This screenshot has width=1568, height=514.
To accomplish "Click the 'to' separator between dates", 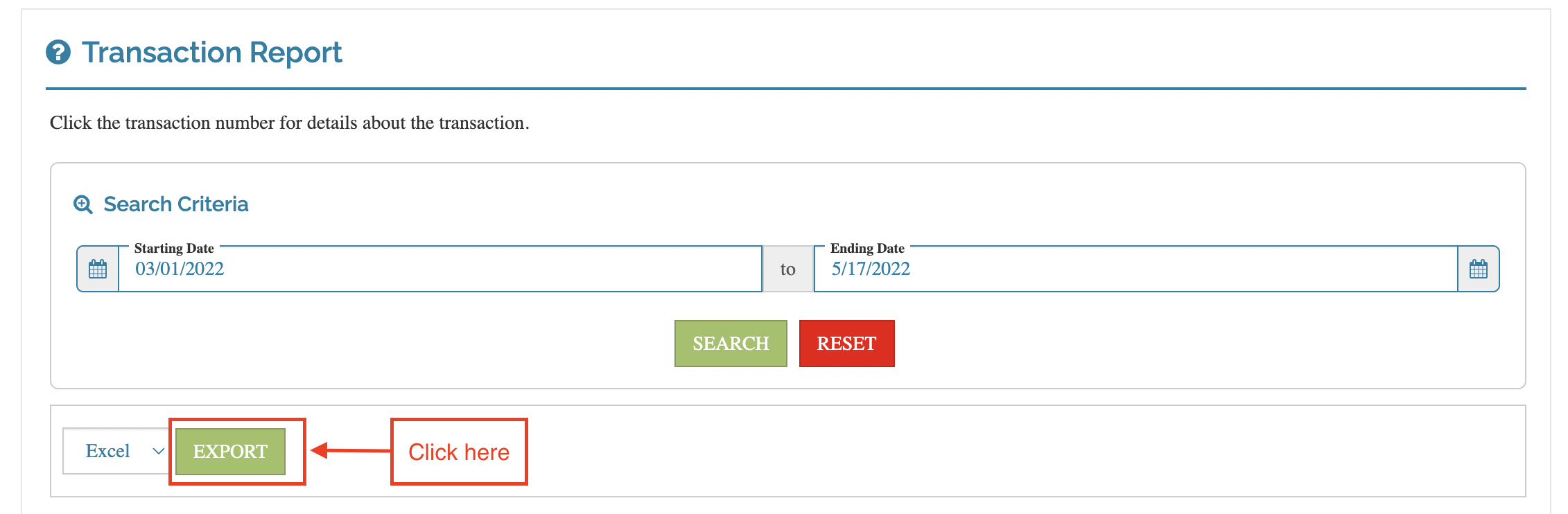I will [787, 269].
